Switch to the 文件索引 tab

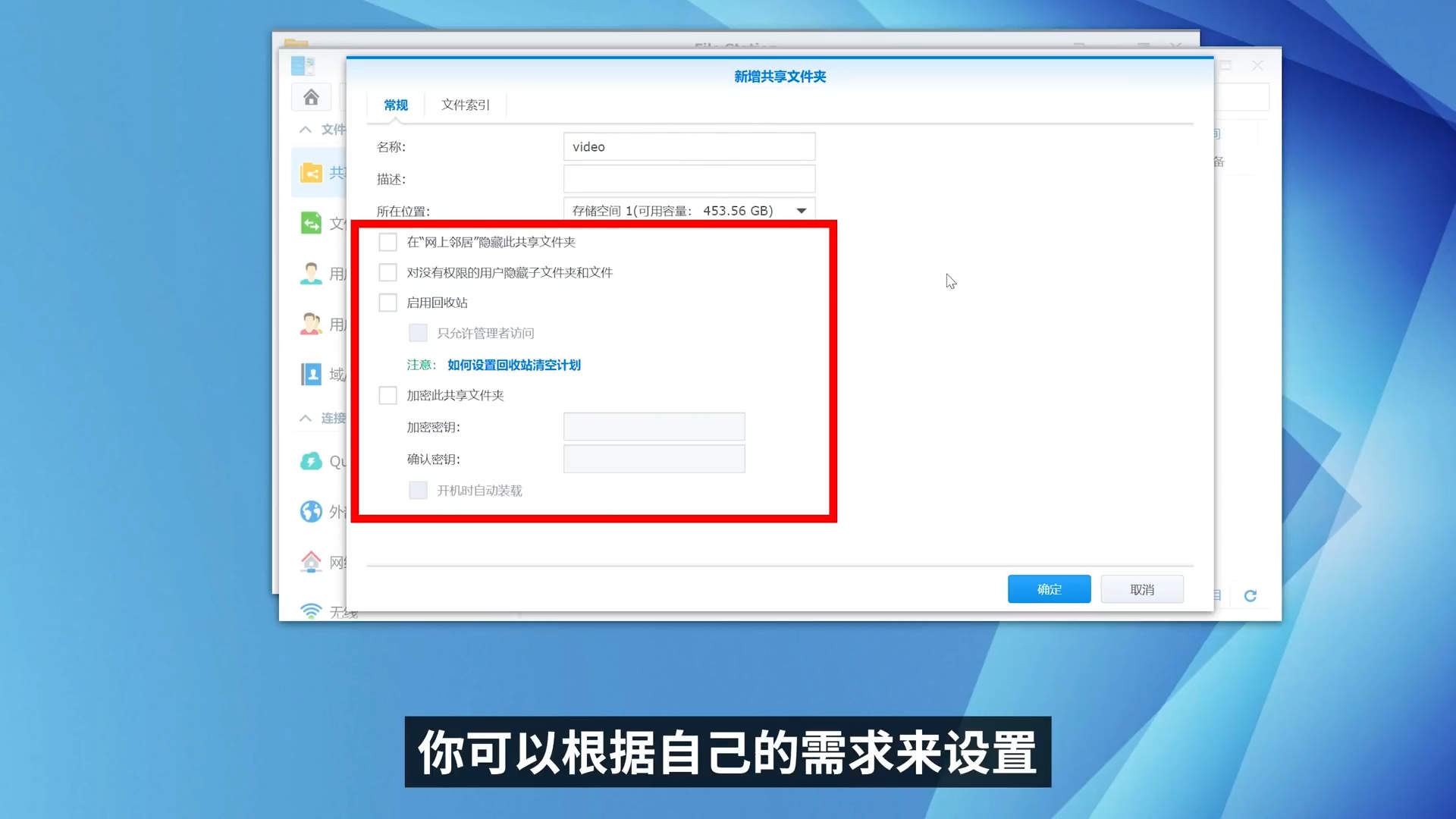point(464,105)
